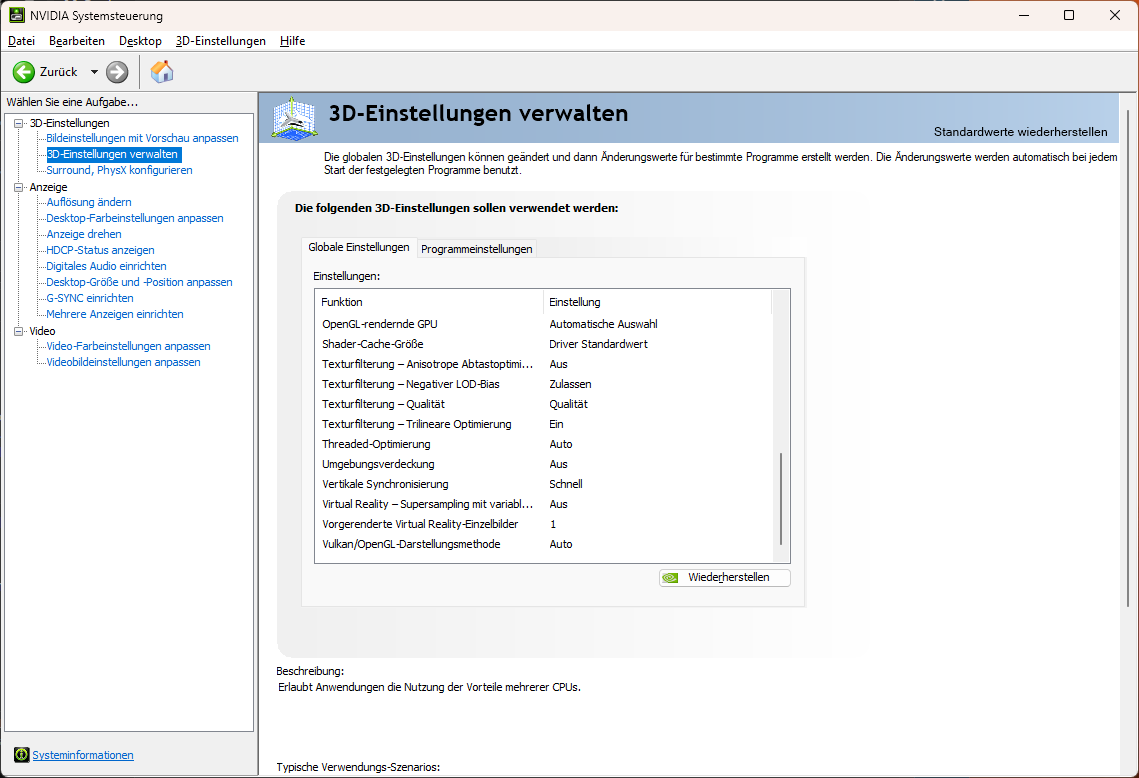
Task: Select the Vertikale Synchronisierung row
Action: pos(543,484)
